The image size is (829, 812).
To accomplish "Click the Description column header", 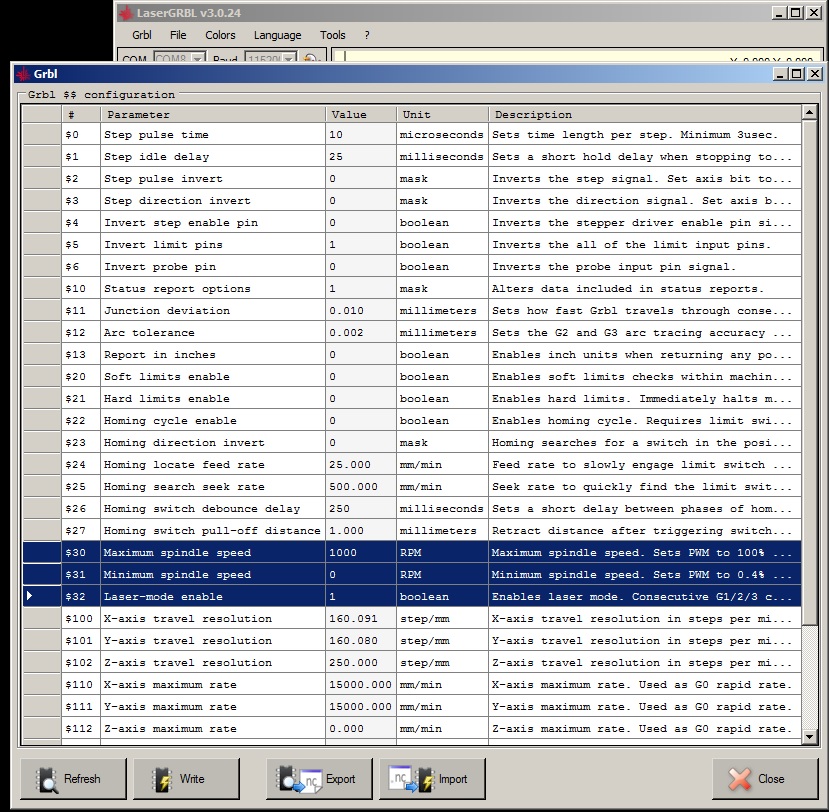I will [x=645, y=114].
